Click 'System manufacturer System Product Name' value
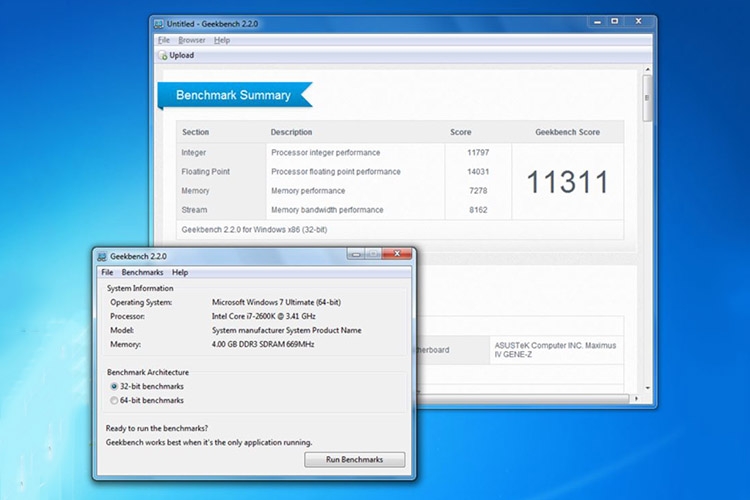The image size is (750, 500). click(x=287, y=331)
